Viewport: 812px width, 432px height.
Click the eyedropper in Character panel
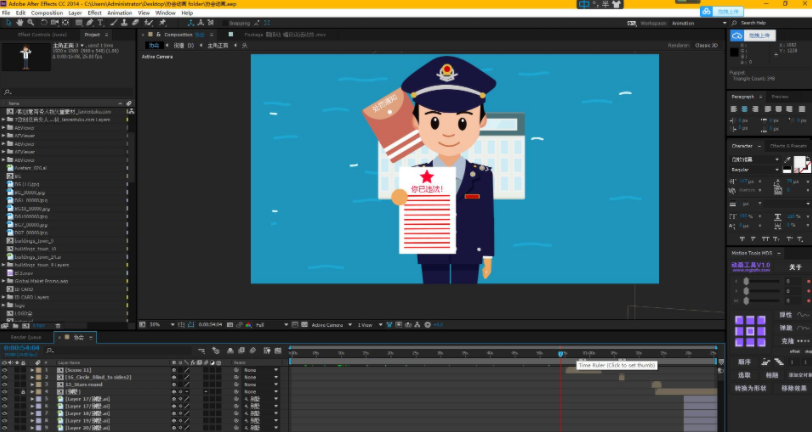[787, 160]
